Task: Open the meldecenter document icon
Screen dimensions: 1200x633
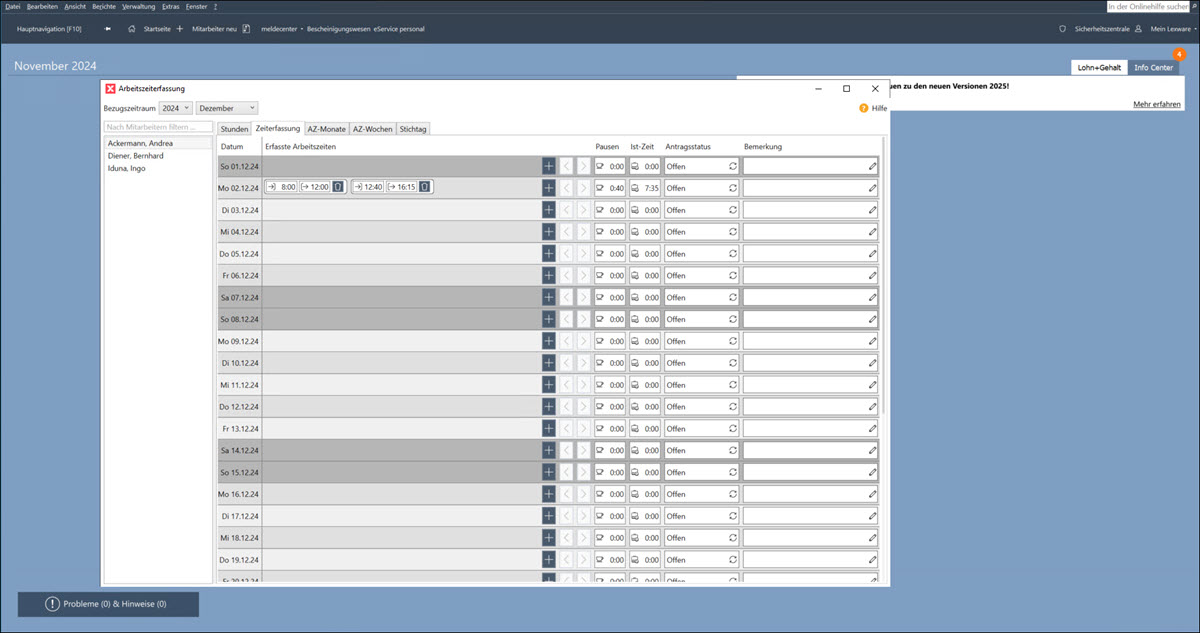Action: pyautogui.click(x=246, y=29)
